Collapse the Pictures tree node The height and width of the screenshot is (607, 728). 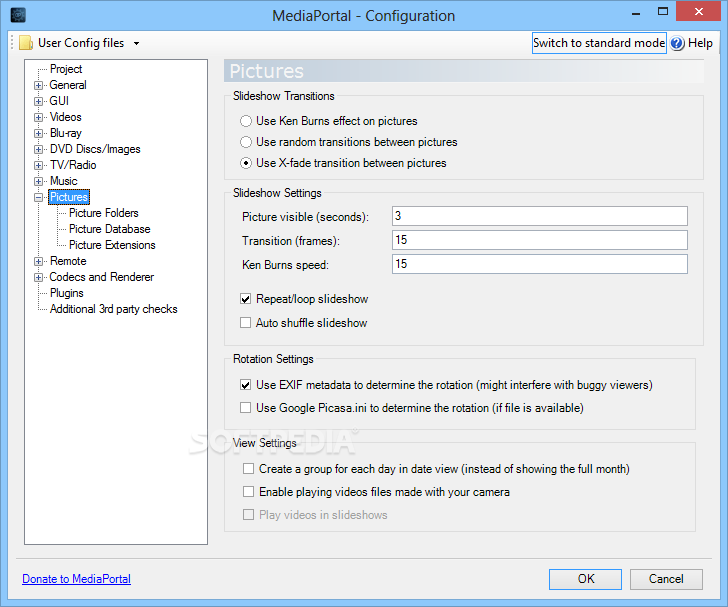click(x=39, y=197)
